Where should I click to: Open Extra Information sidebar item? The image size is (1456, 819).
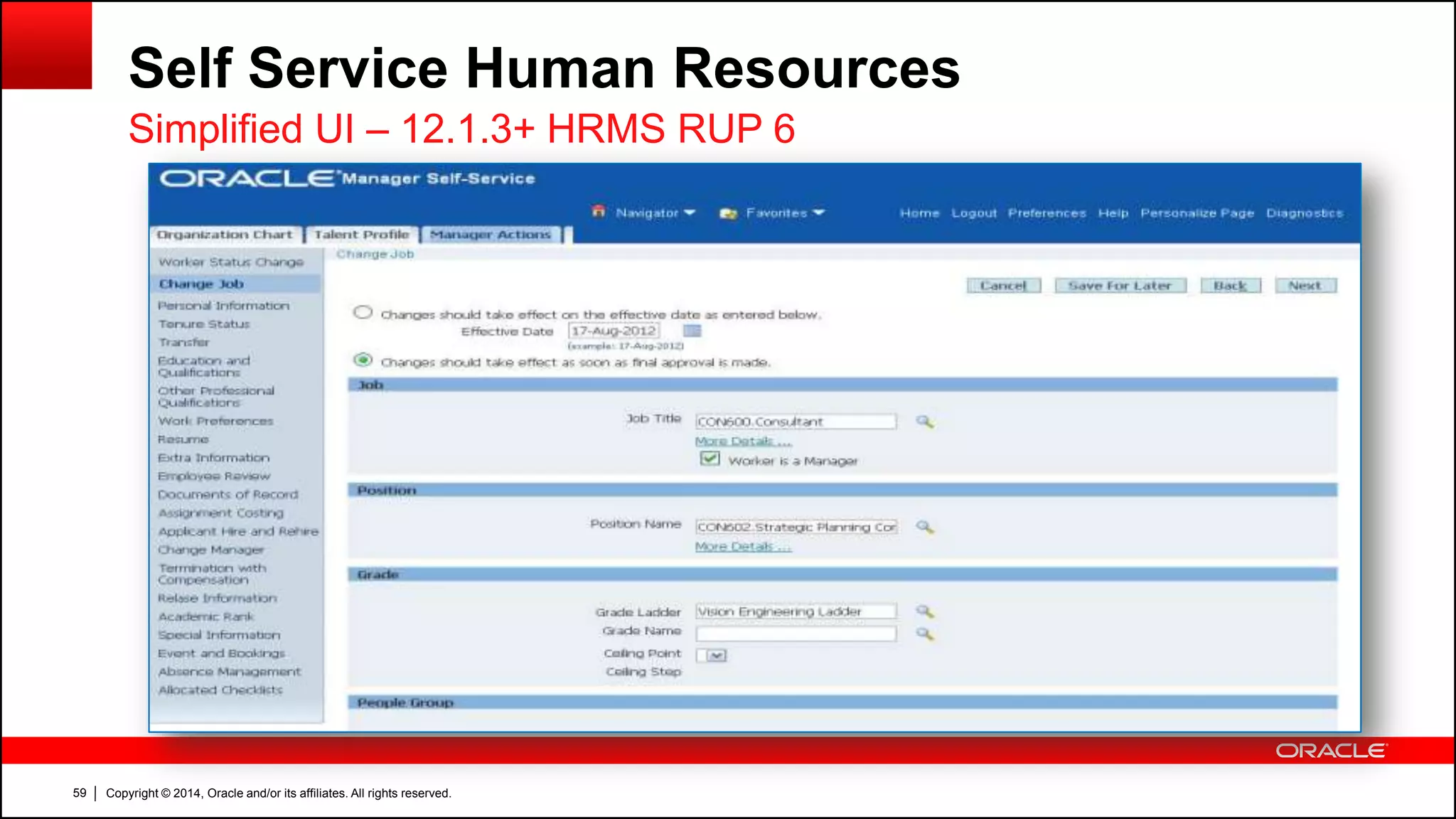point(213,458)
